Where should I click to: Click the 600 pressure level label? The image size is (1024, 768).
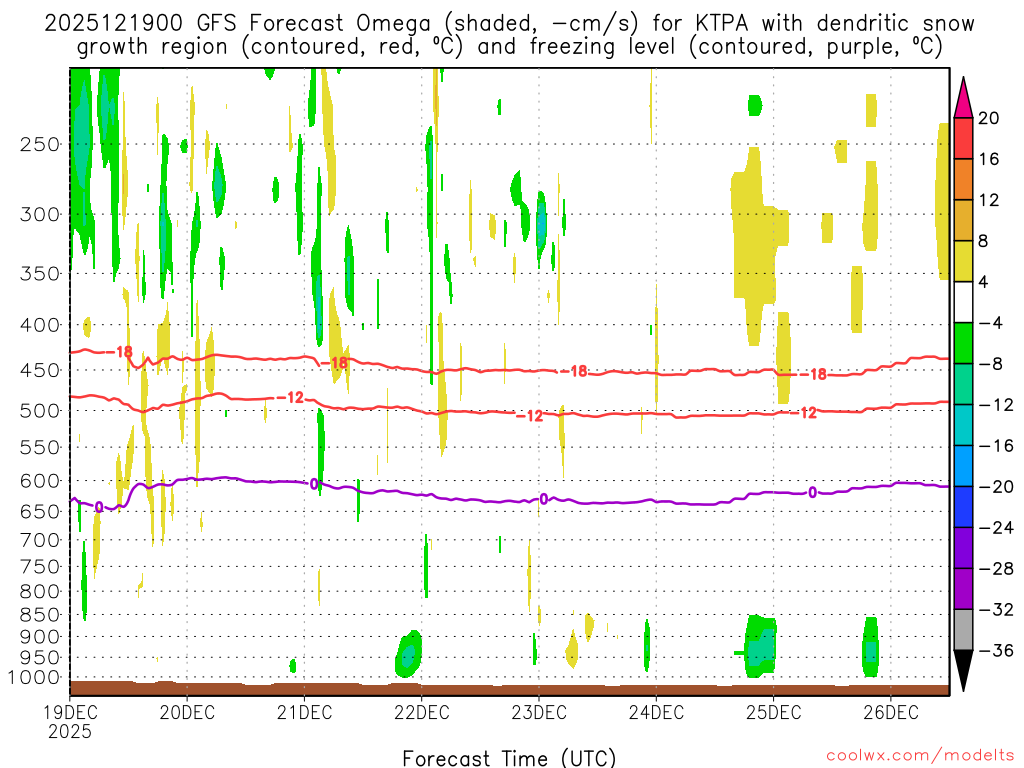[40, 481]
